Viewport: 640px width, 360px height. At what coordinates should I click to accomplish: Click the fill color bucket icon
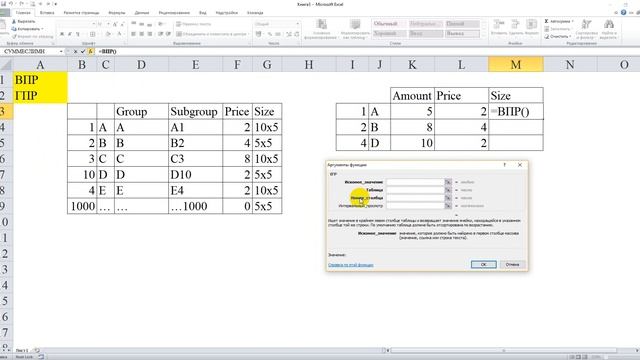[108, 34]
